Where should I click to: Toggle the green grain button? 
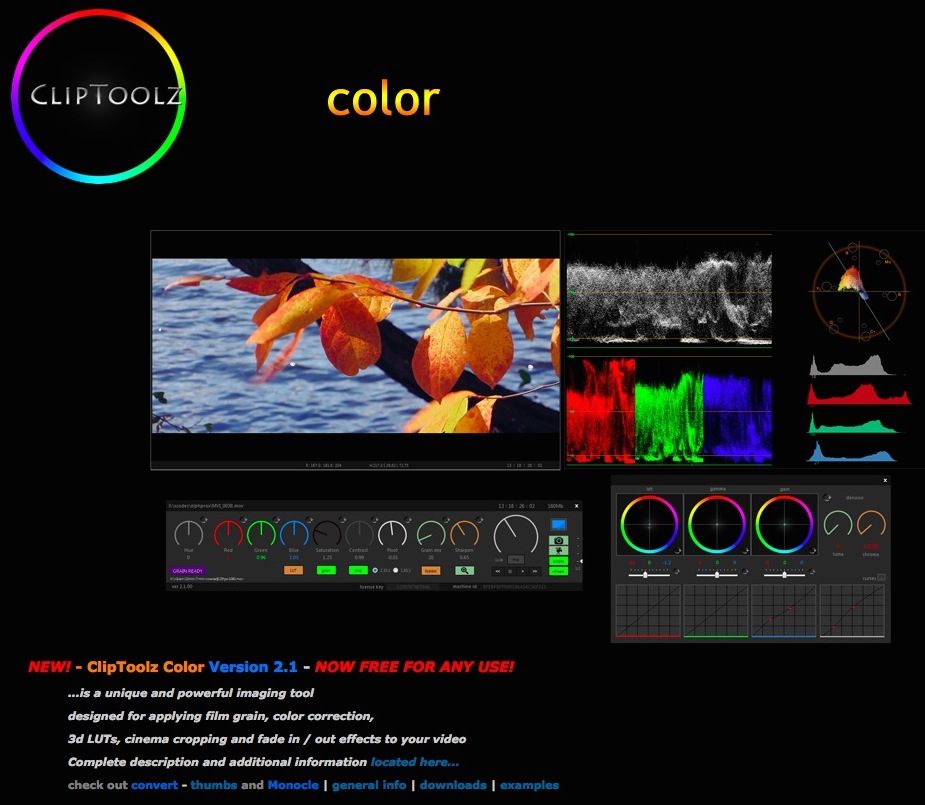(x=326, y=570)
